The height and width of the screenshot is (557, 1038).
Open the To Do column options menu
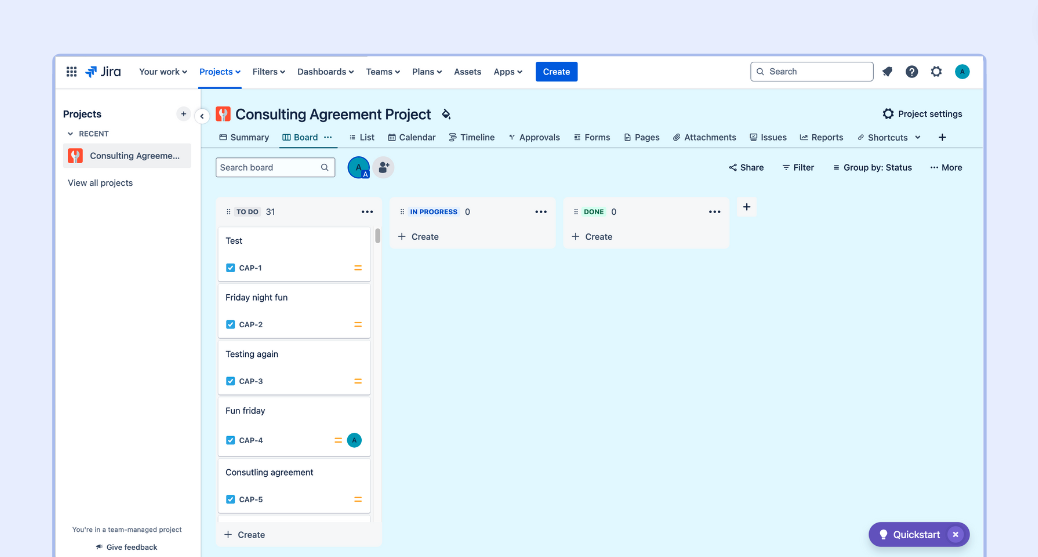pyautogui.click(x=367, y=212)
